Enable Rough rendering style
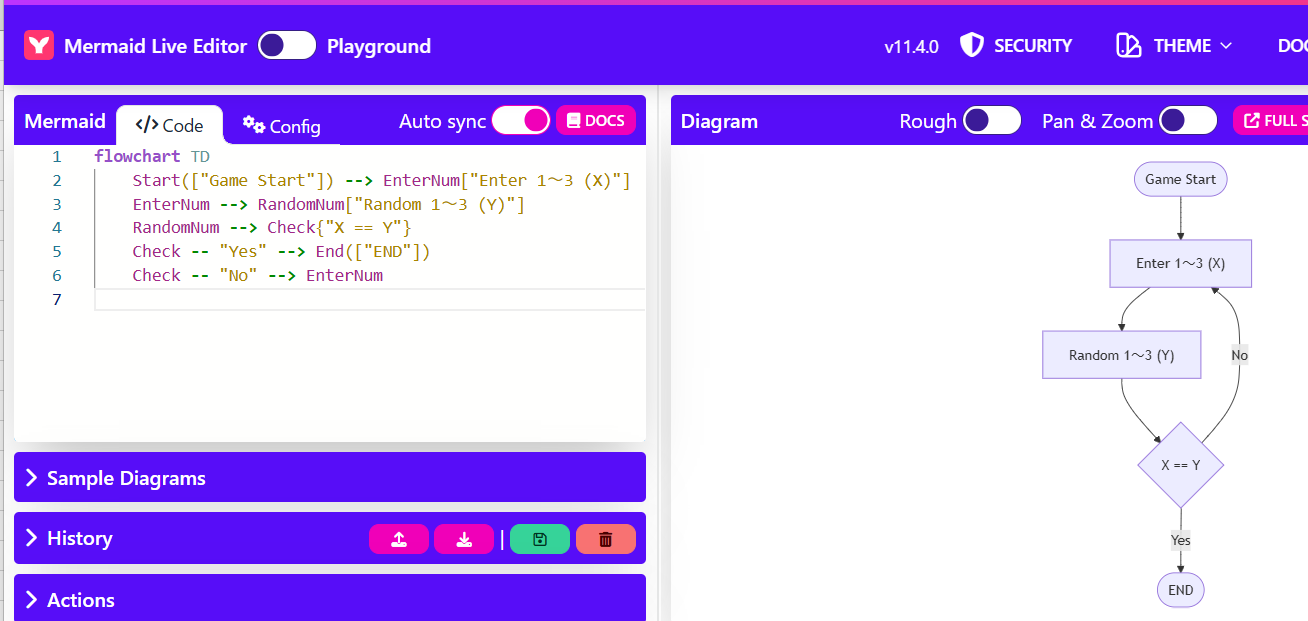 coord(991,120)
